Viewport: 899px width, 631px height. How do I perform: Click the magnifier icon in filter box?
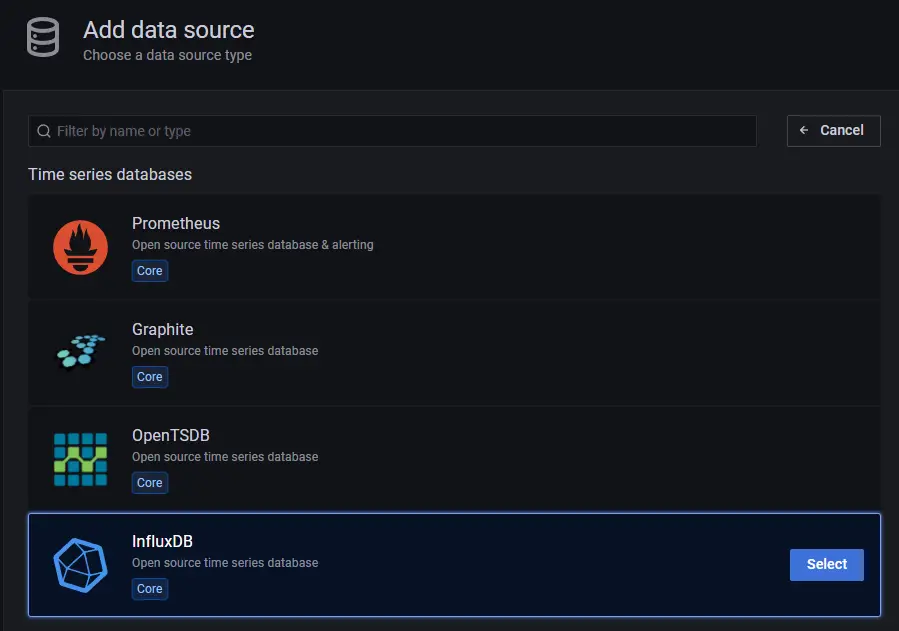pos(44,131)
